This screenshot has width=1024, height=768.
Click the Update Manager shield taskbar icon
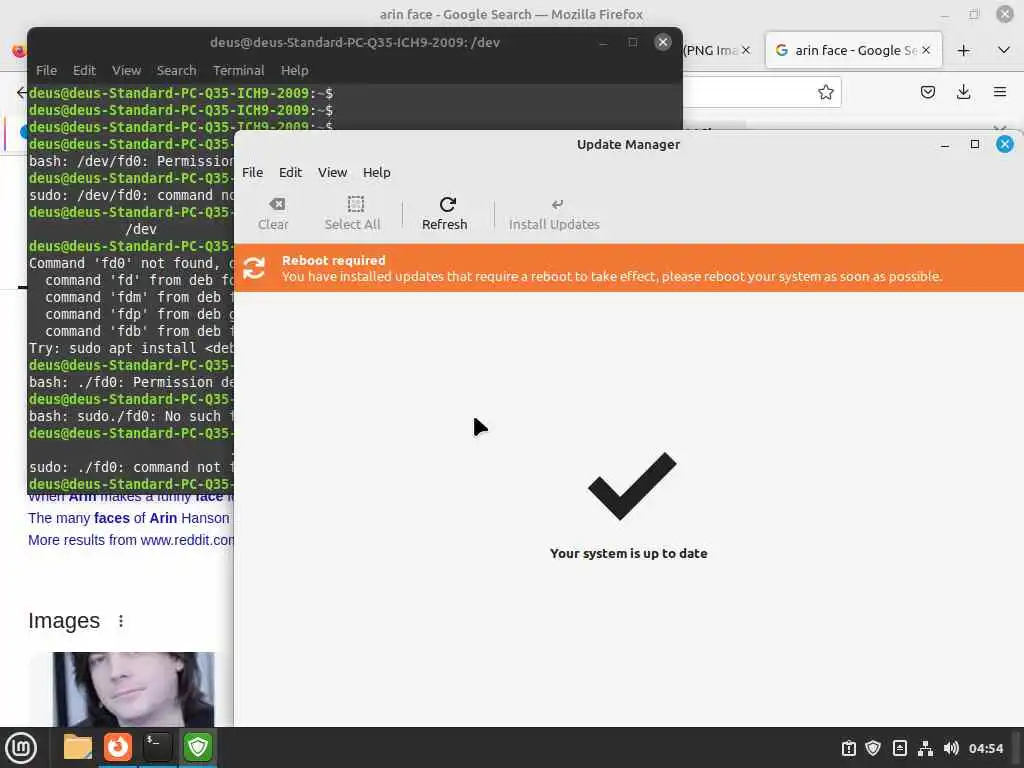197,747
